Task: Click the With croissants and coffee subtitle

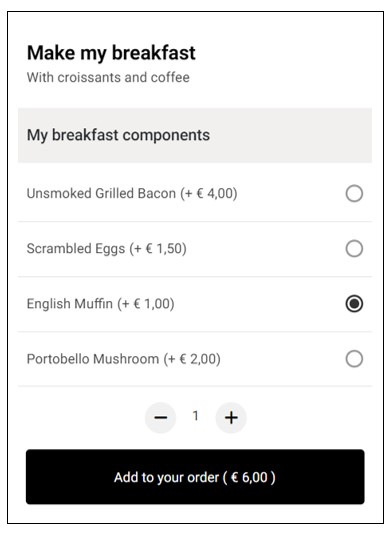Action: (x=108, y=77)
